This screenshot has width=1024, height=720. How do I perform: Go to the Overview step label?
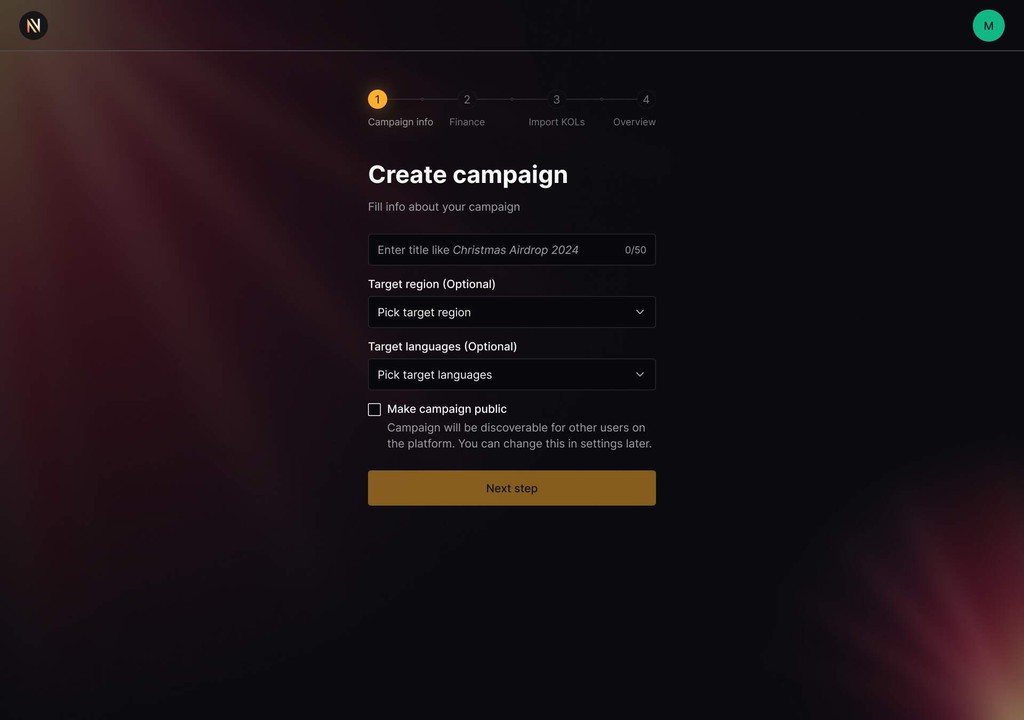click(634, 122)
